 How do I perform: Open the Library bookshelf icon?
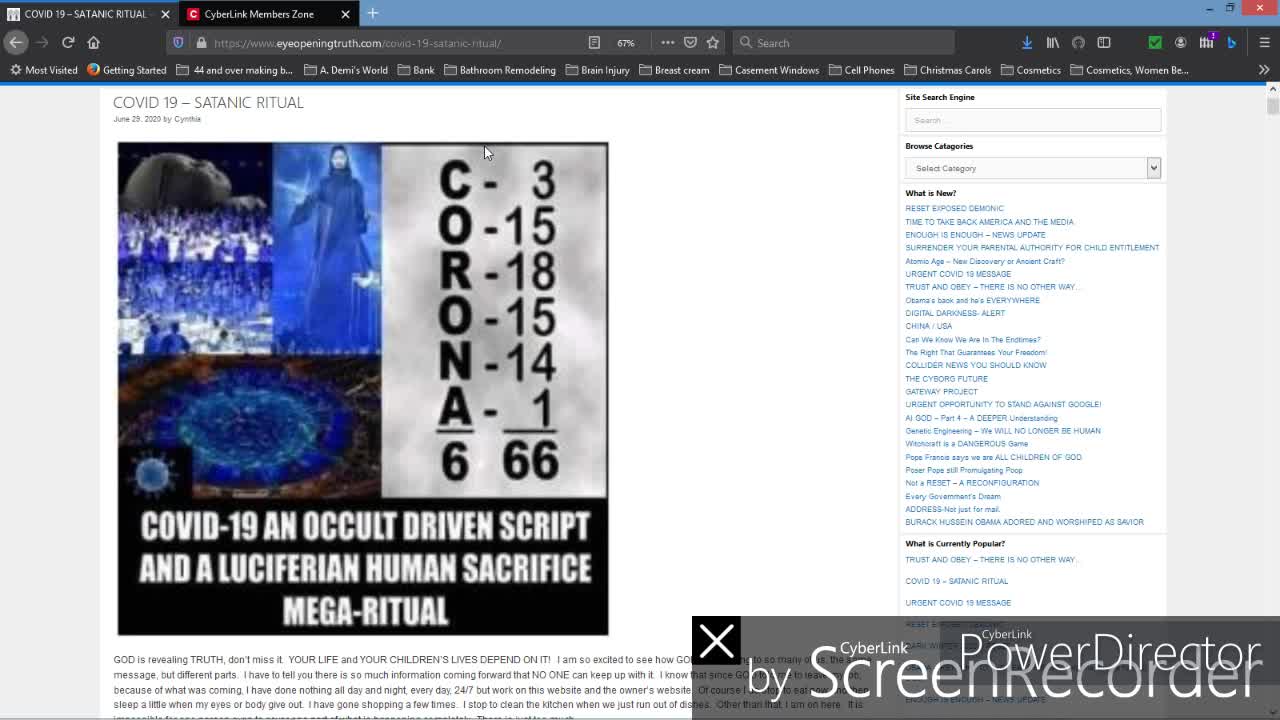pos(1053,42)
